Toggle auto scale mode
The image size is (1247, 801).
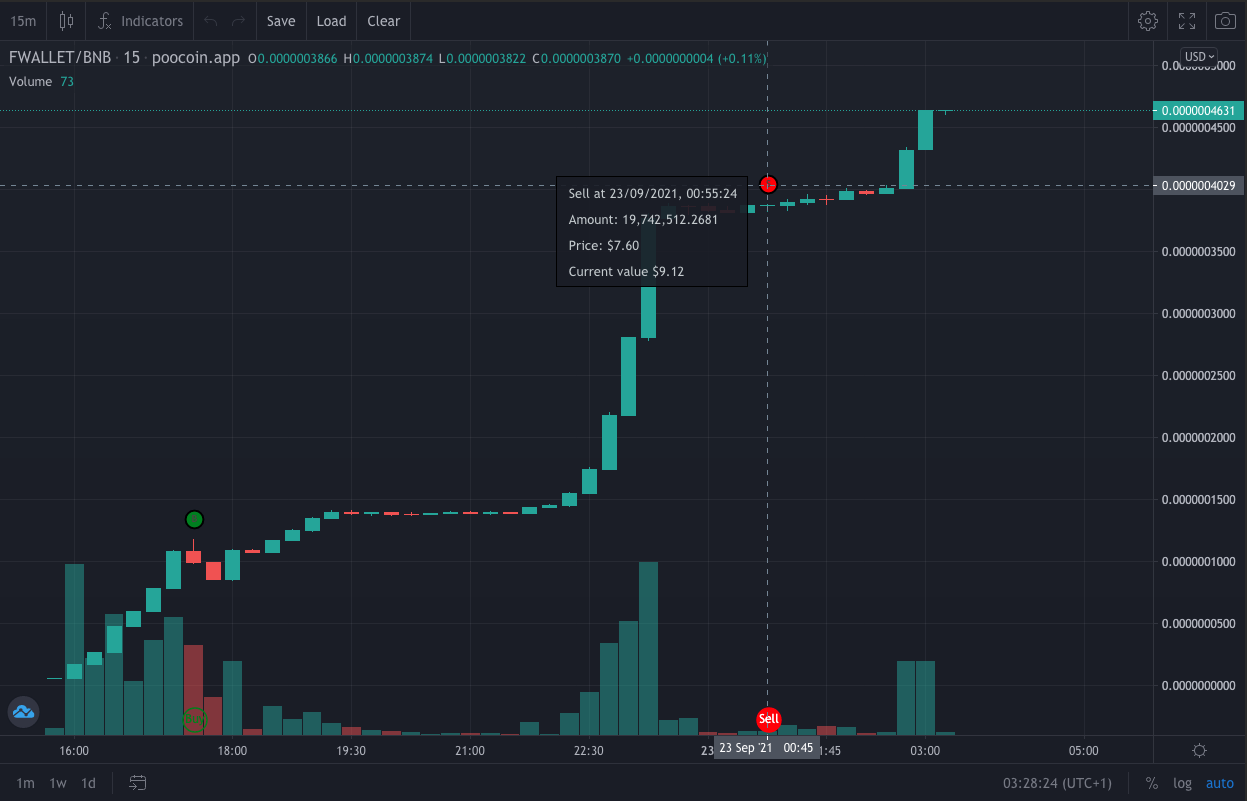point(1220,783)
